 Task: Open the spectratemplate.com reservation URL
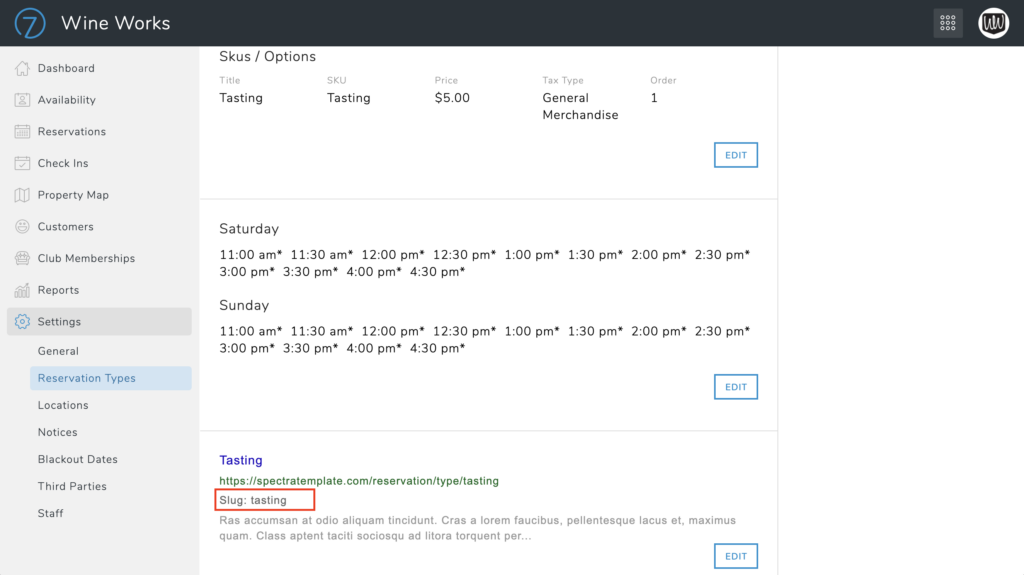tap(359, 481)
